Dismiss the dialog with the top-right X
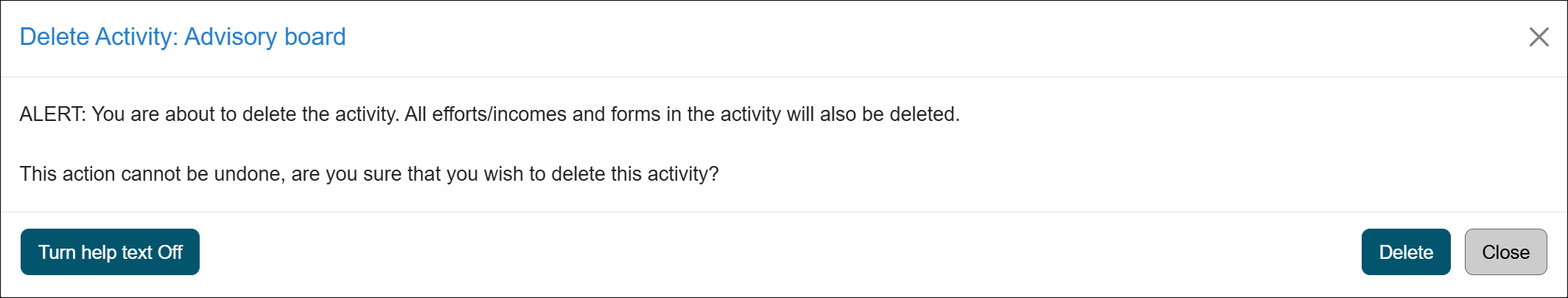The width and height of the screenshot is (1568, 298). coord(1539,37)
